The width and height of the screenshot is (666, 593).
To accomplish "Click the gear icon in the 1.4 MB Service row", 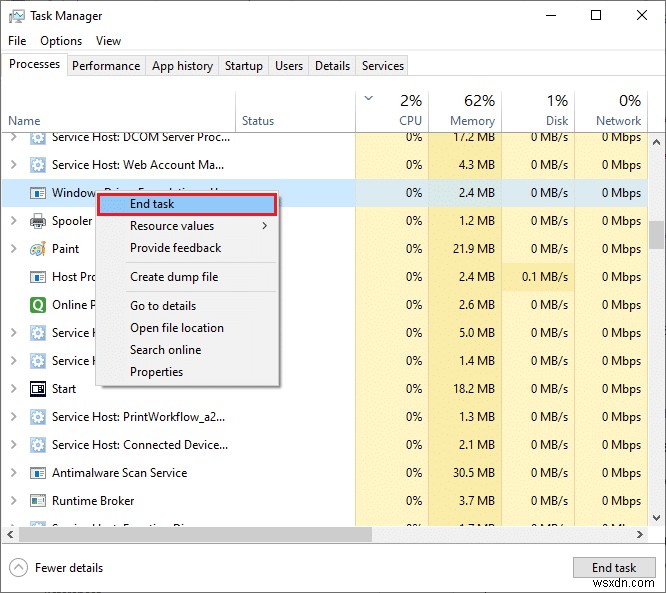I will click(x=38, y=361).
